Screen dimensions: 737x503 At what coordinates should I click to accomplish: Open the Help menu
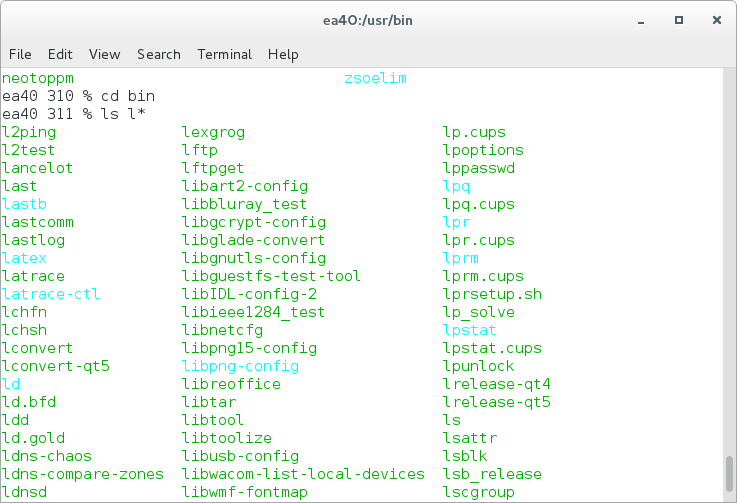click(283, 55)
